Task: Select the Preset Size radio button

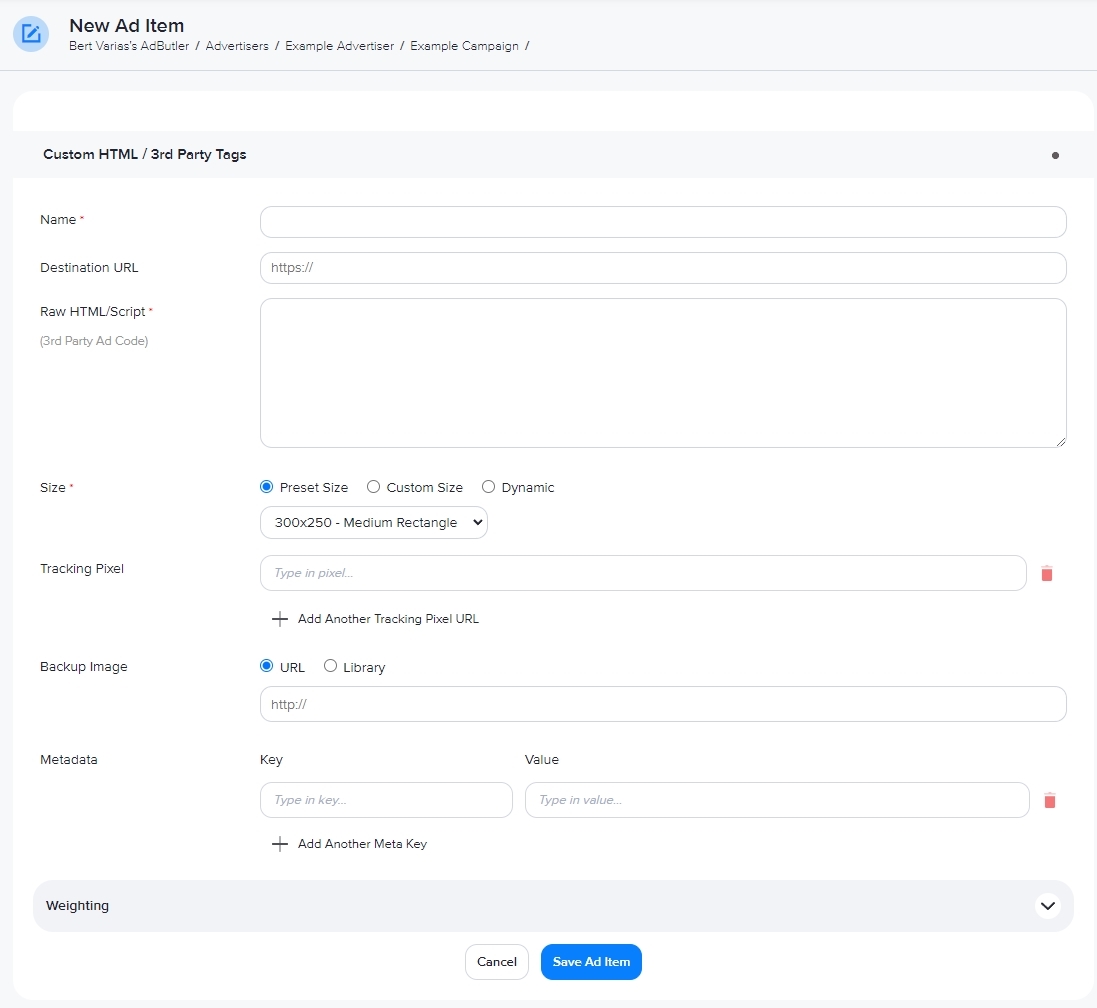Action: (267, 487)
